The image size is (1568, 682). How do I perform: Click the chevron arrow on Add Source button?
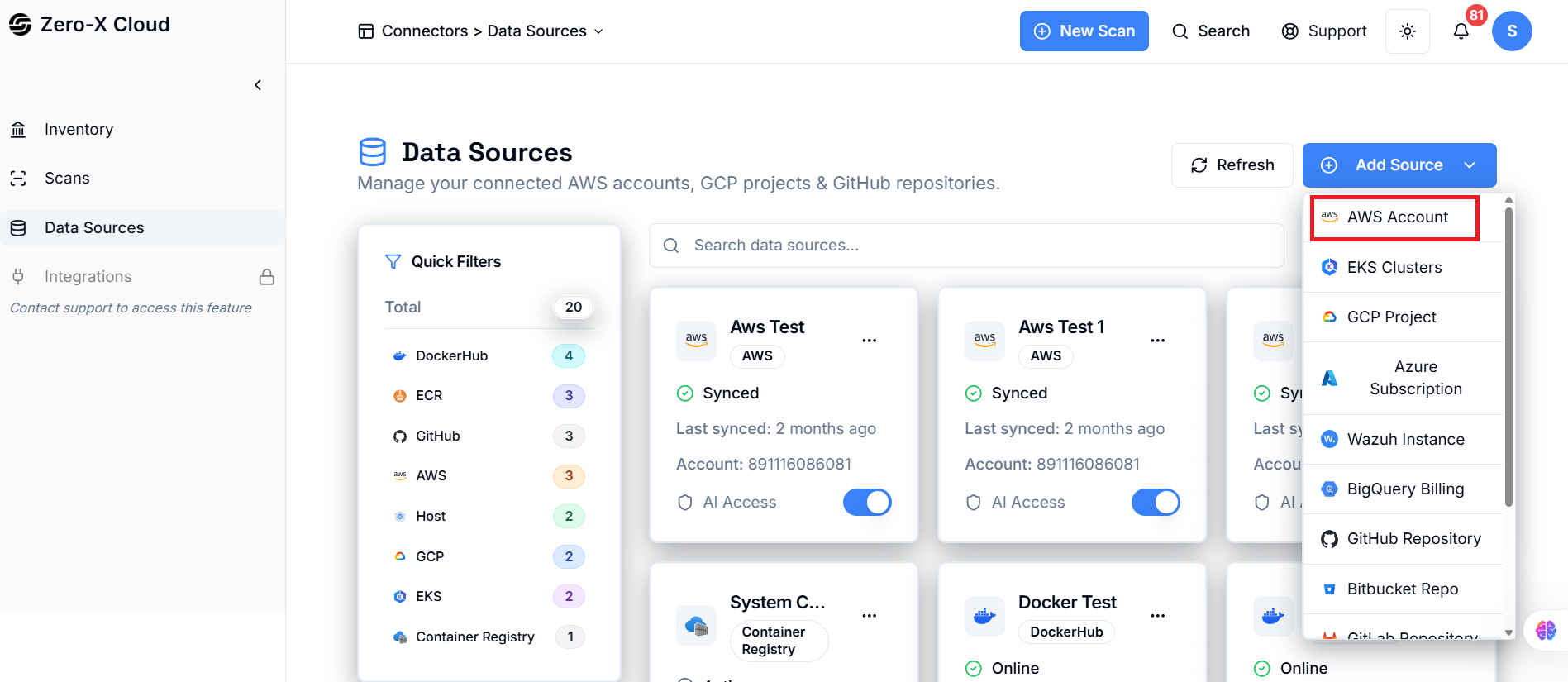click(1470, 165)
